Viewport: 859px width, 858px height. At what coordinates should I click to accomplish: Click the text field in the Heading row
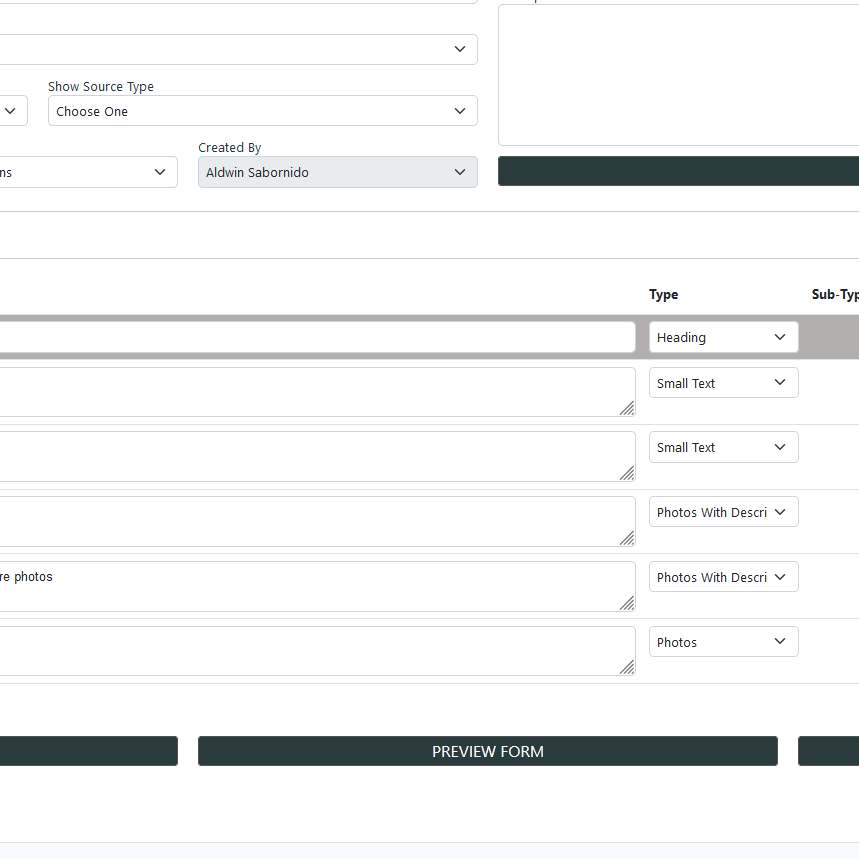(316, 337)
